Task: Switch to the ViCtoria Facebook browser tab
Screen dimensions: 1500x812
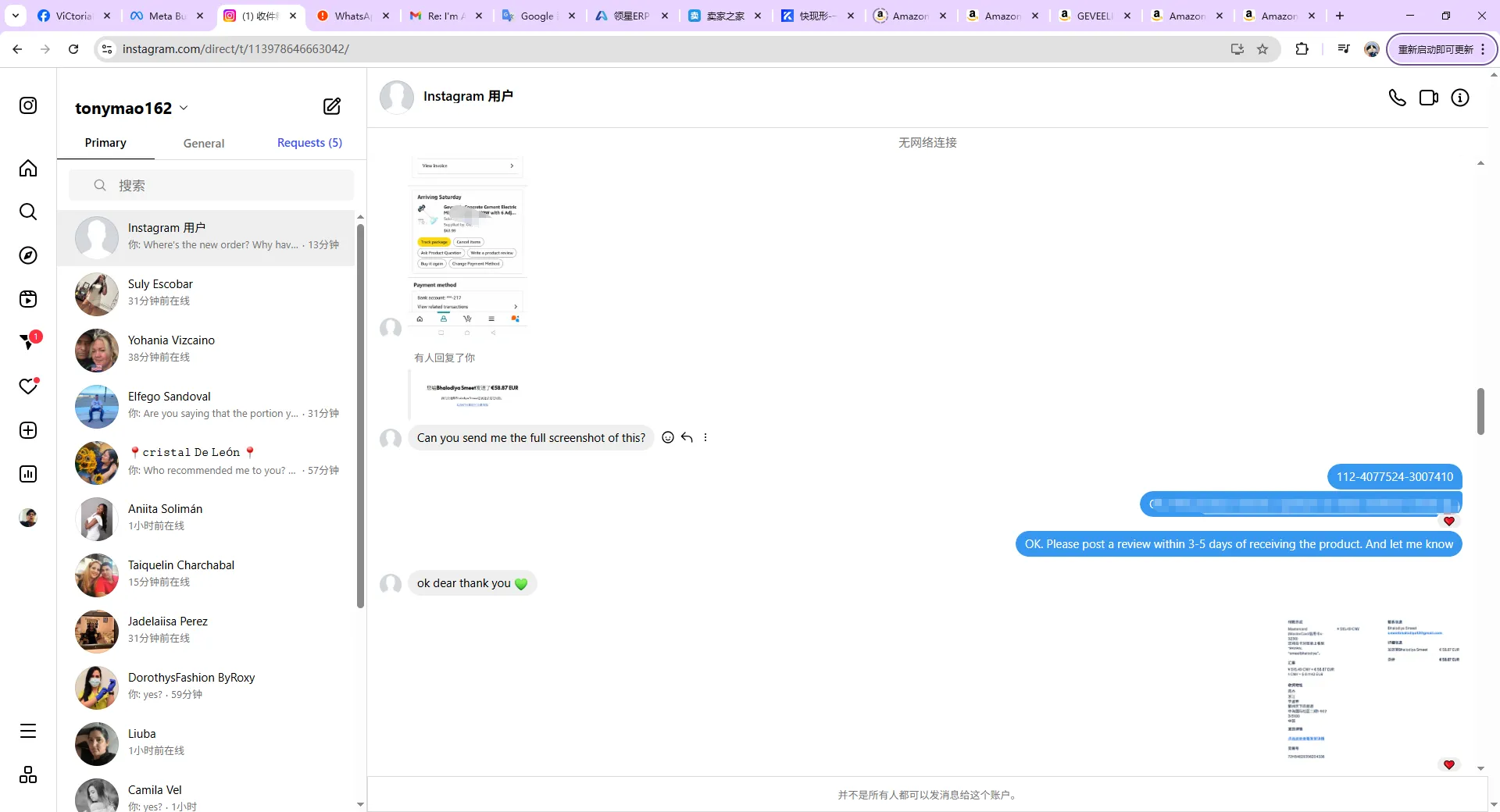Action: pos(74,16)
